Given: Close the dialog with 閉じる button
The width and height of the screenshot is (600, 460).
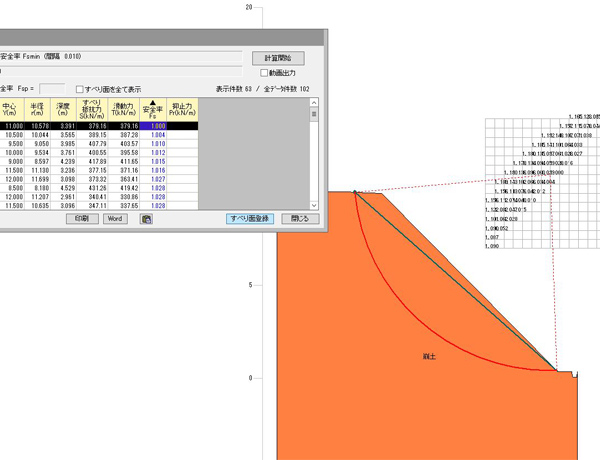Looking at the screenshot, I should (x=299, y=218).
